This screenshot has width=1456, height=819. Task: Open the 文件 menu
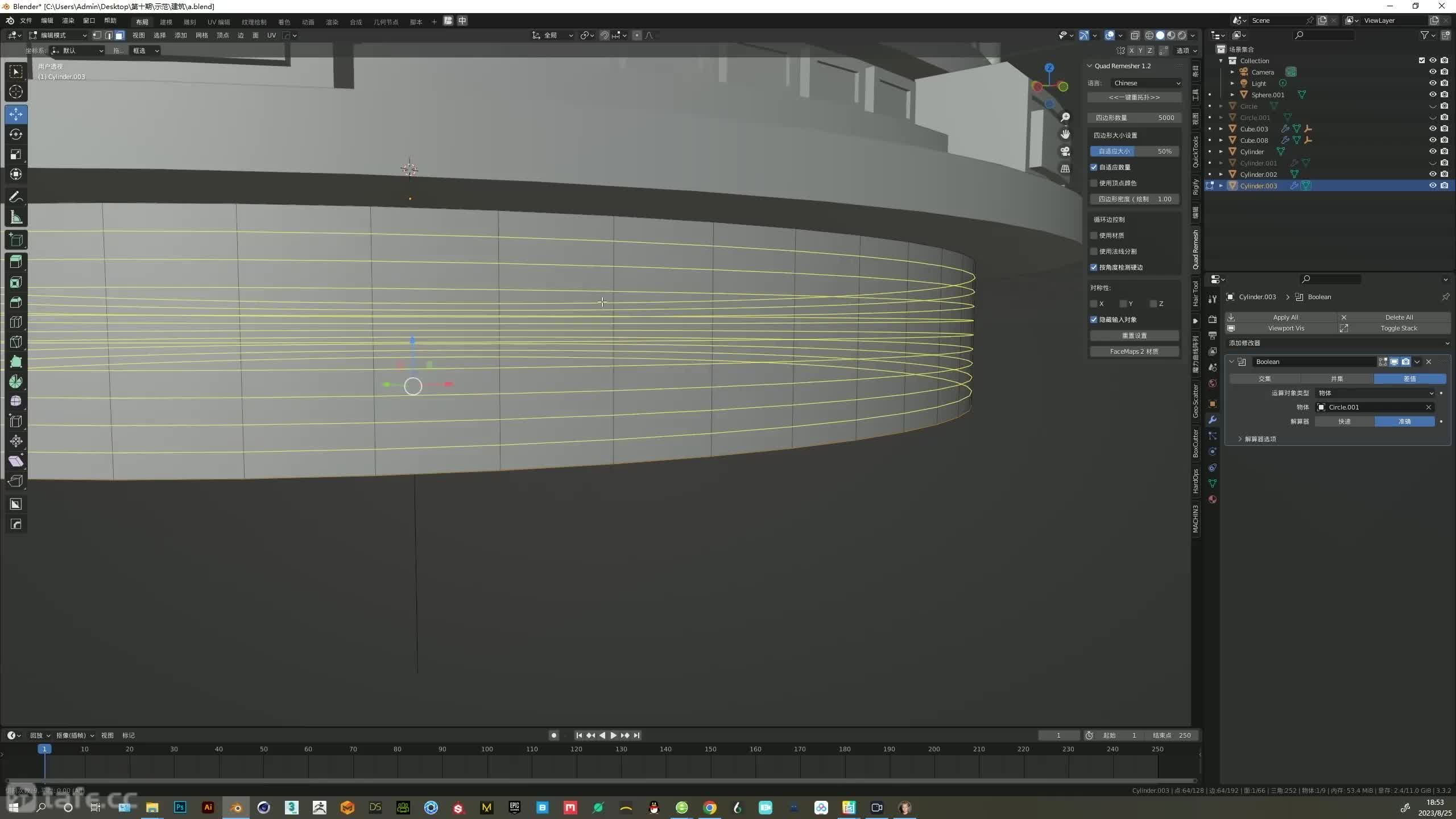coord(26,20)
